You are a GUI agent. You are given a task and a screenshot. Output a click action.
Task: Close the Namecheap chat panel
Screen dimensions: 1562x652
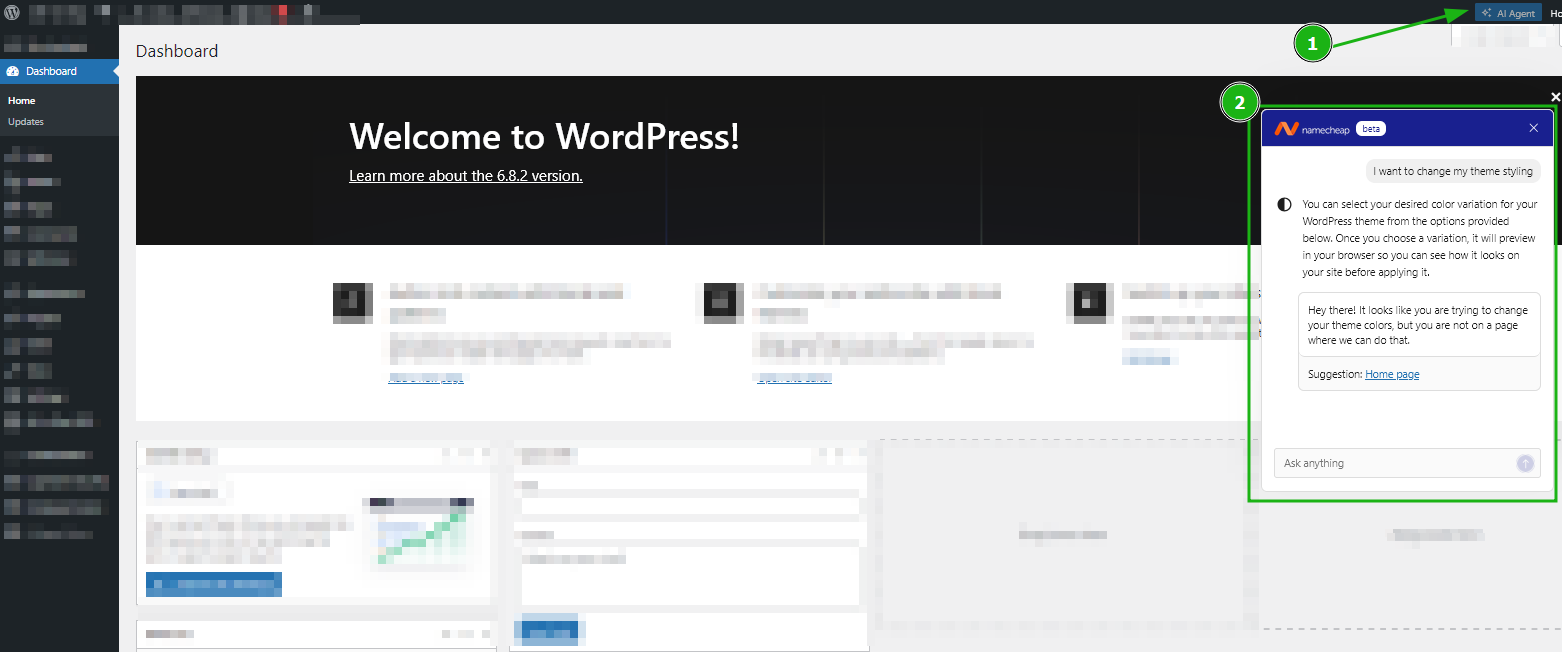(x=1533, y=128)
